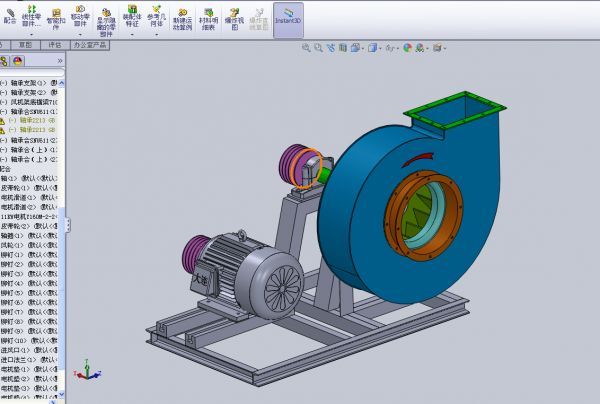The width and height of the screenshot is (600, 404).
Task: Select 铆钉<10> in the feature tree
Action: [29, 340]
